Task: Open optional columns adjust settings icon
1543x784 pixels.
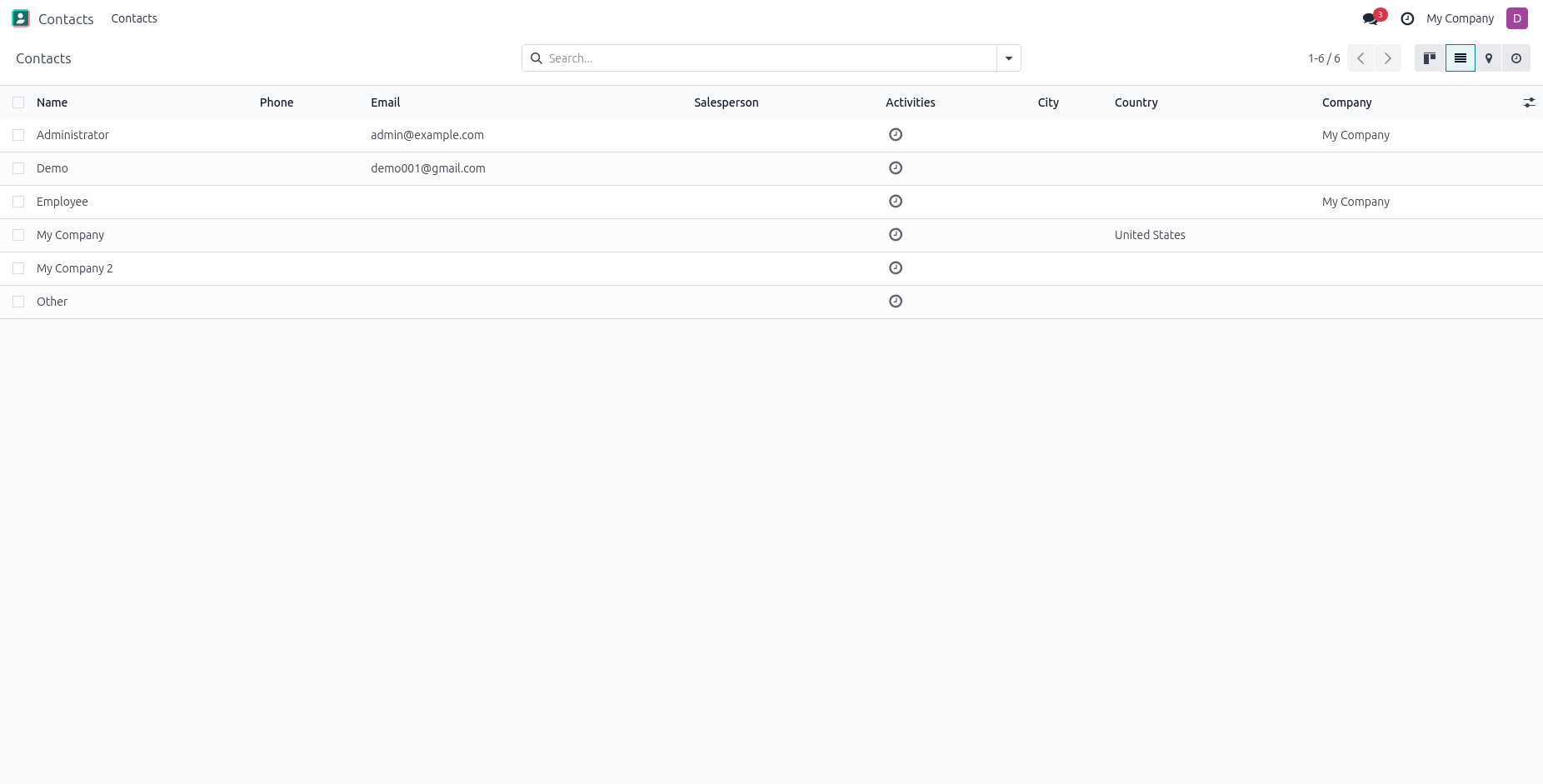Action: point(1529,102)
